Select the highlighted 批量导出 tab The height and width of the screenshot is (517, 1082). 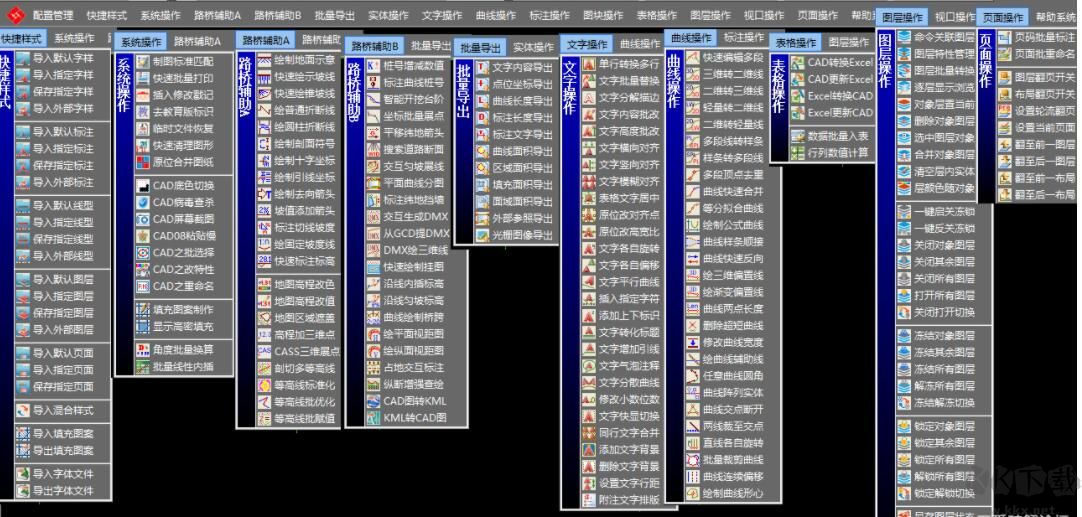click(x=480, y=48)
